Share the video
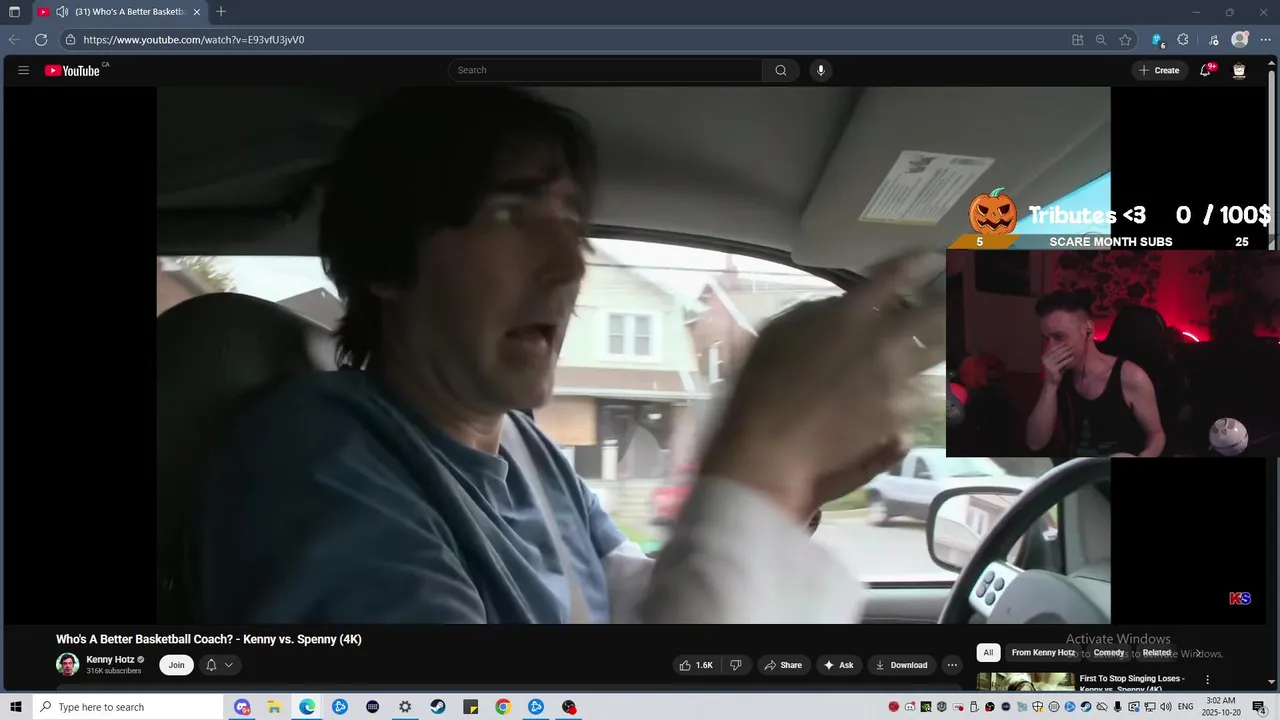Image resolution: width=1280 pixels, height=720 pixels. coord(783,665)
